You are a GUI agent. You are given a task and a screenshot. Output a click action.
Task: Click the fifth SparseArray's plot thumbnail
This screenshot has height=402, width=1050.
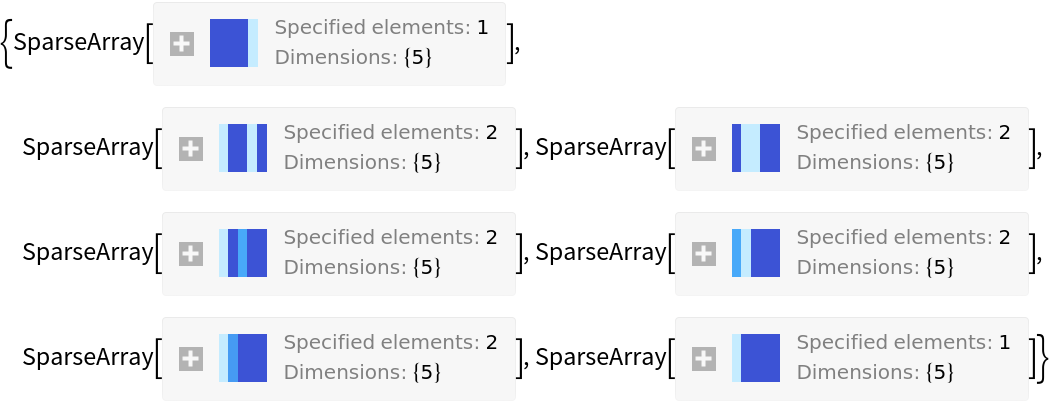click(756, 253)
